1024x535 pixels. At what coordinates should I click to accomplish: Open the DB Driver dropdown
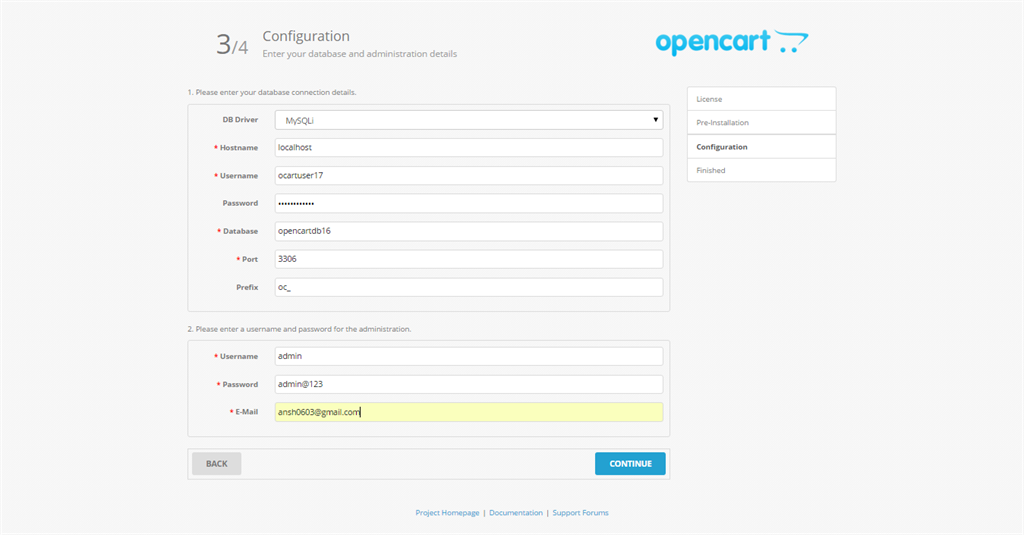click(x=469, y=120)
